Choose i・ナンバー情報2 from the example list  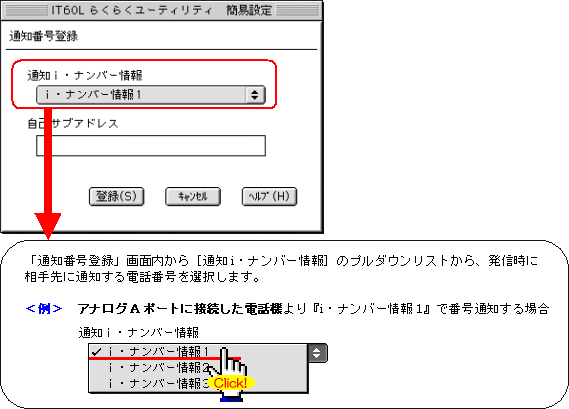159,368
